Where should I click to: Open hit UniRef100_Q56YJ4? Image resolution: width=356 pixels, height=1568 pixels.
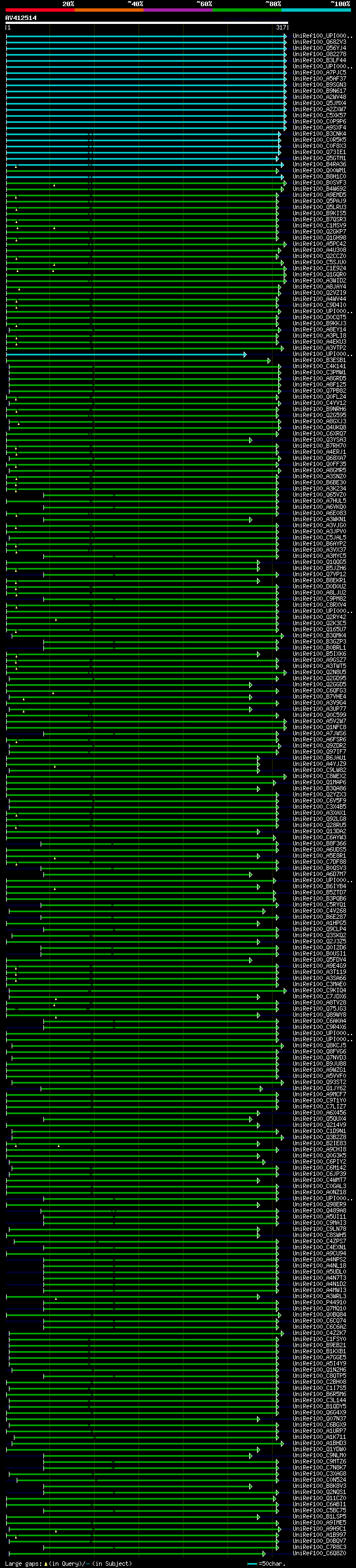point(319,48)
